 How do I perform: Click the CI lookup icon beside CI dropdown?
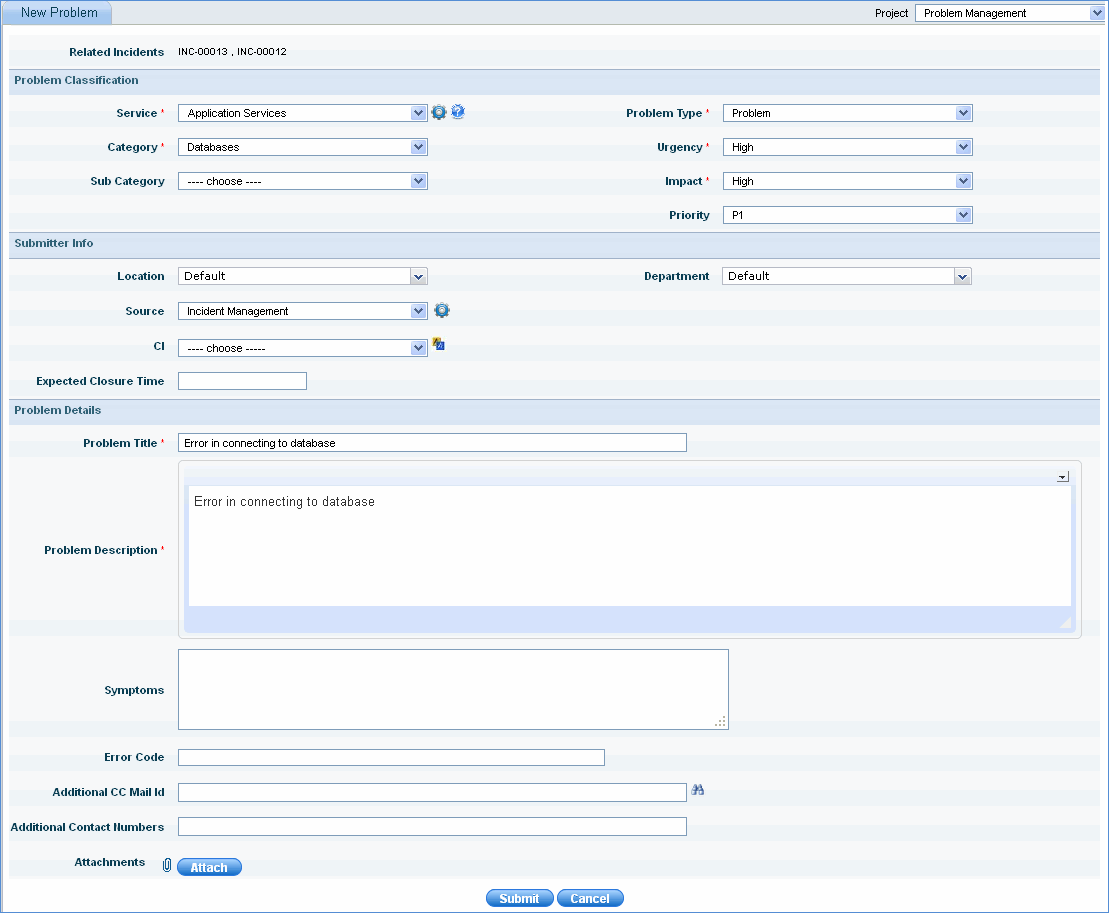438,345
